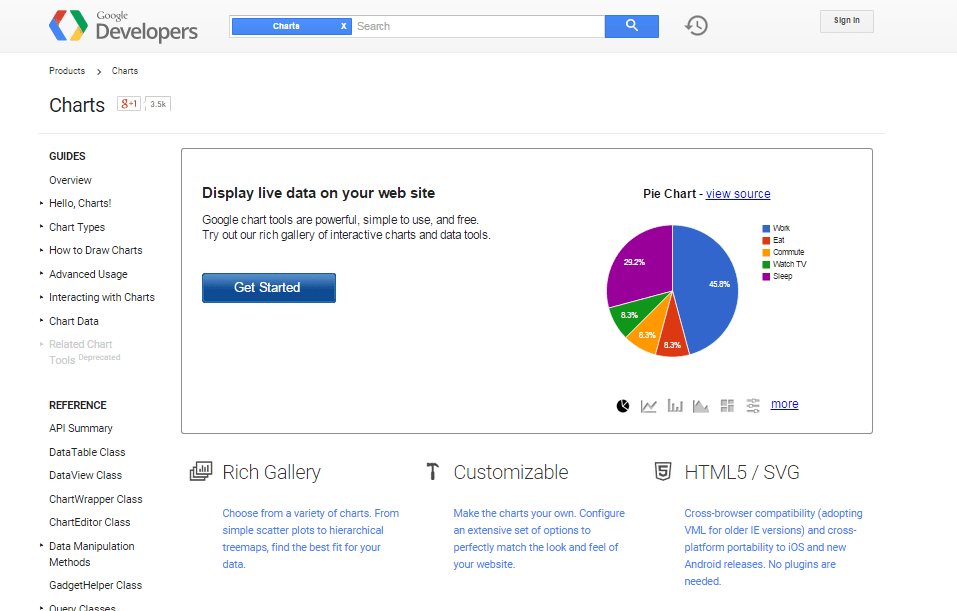Select API Summary from the sidebar
Screen dimensions: 957x611
80,428
